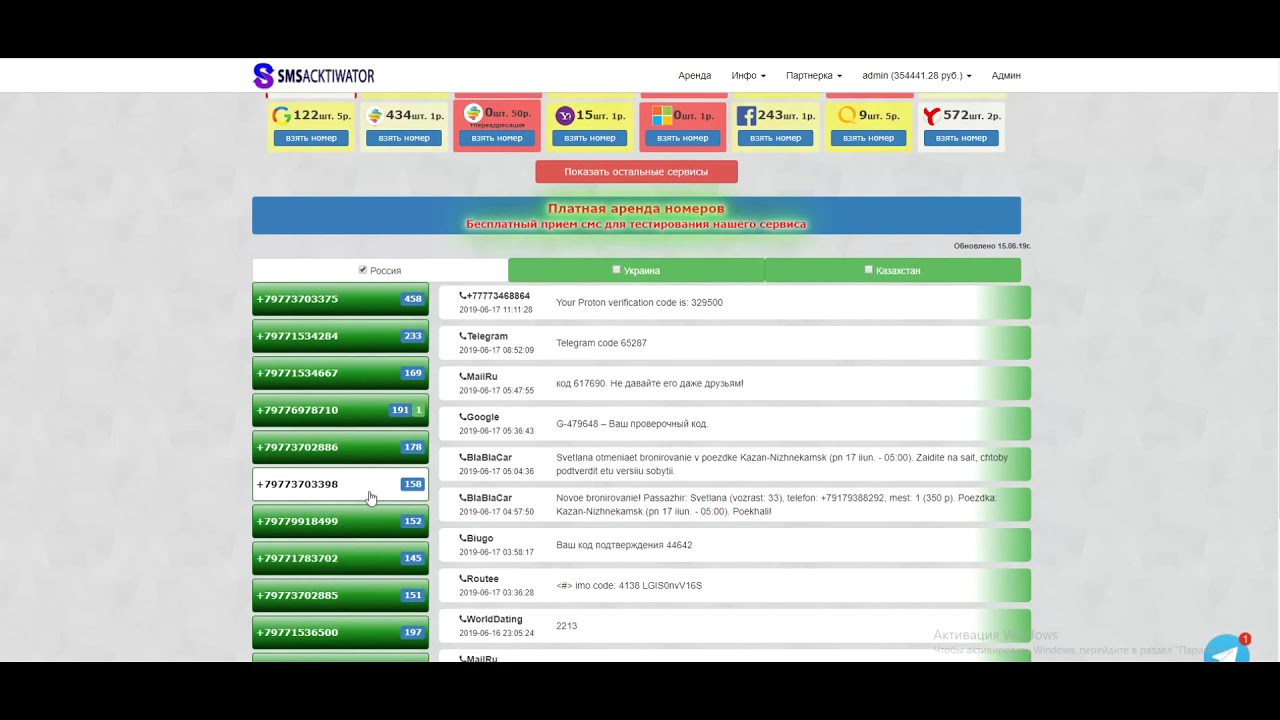
Task: Click the Facebook service icon
Action: pos(746,115)
